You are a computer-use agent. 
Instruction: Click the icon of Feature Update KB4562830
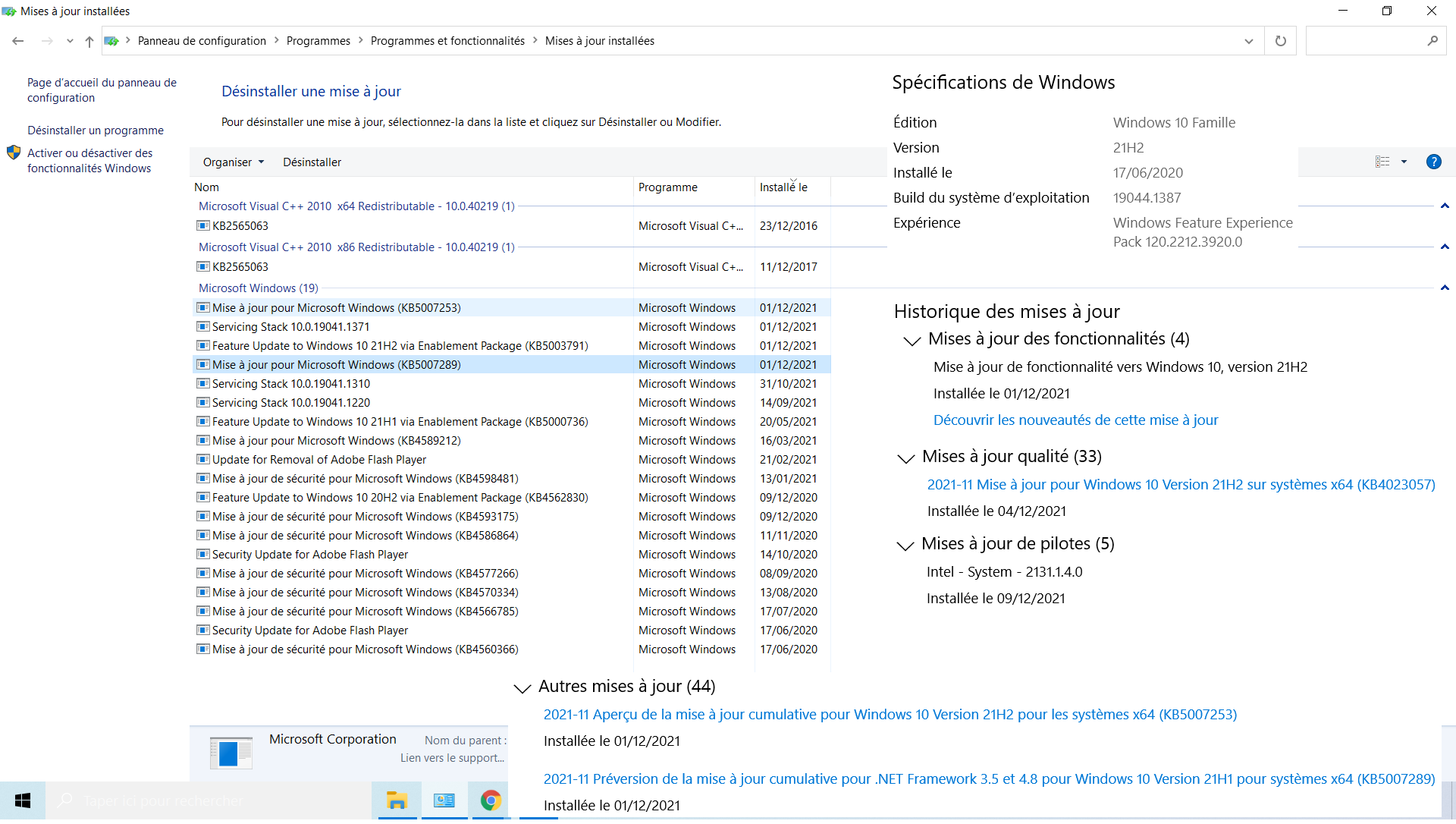point(203,498)
